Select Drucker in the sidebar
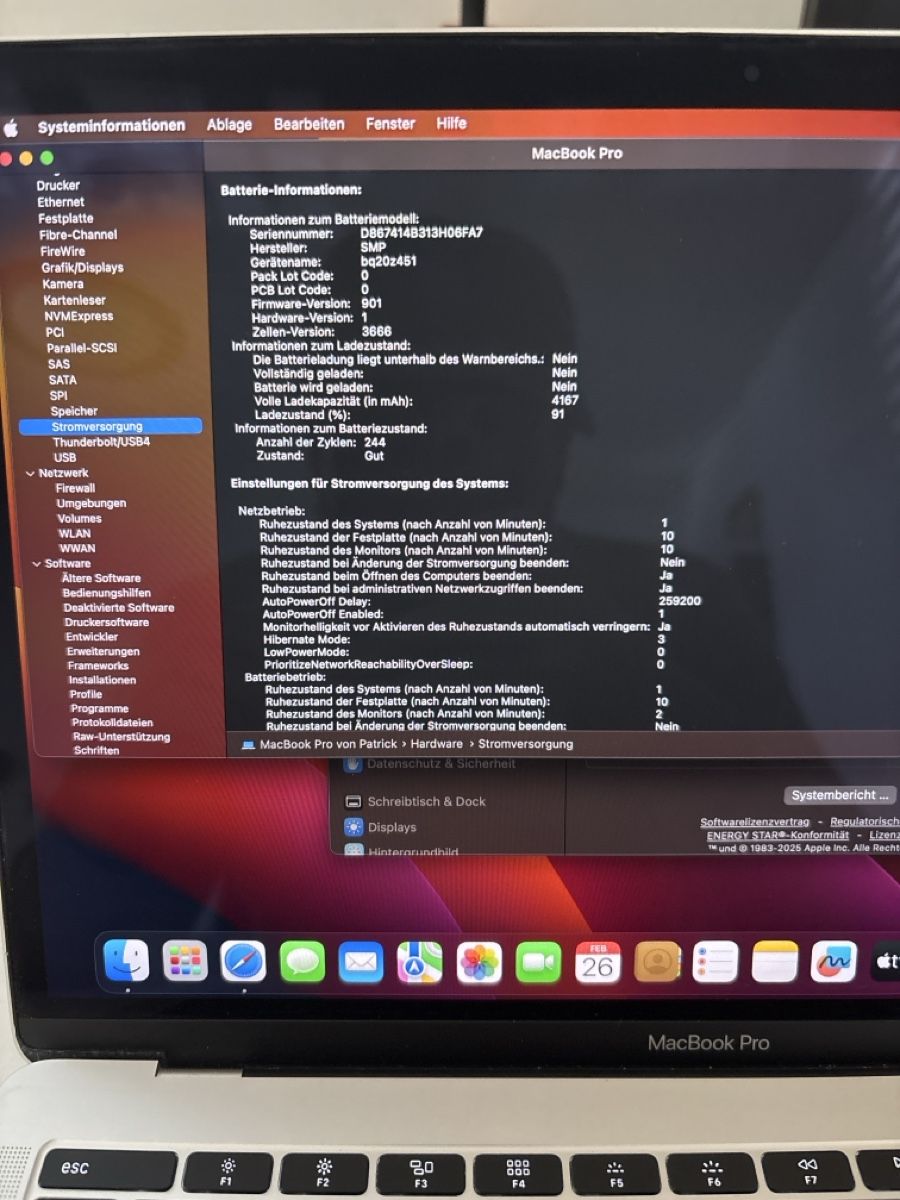Viewport: 900px width, 1200px height. pyautogui.click(x=58, y=185)
